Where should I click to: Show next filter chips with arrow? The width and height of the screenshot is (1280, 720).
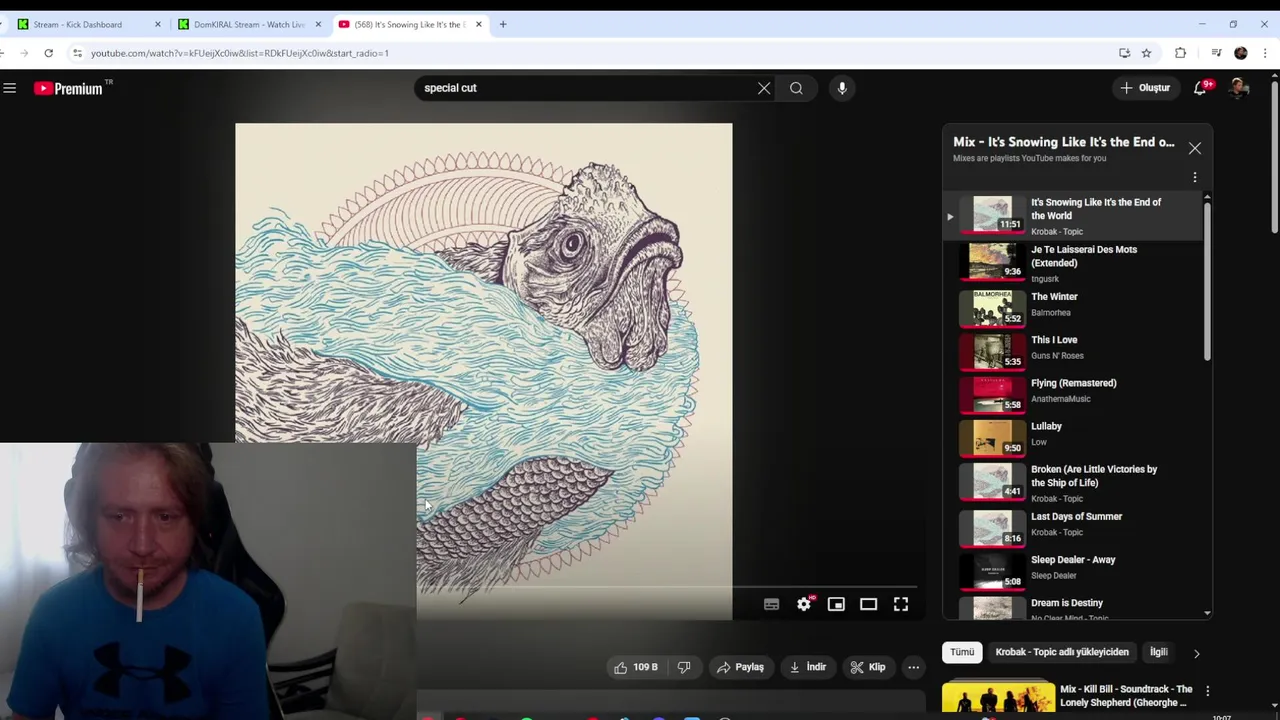coord(1196,653)
